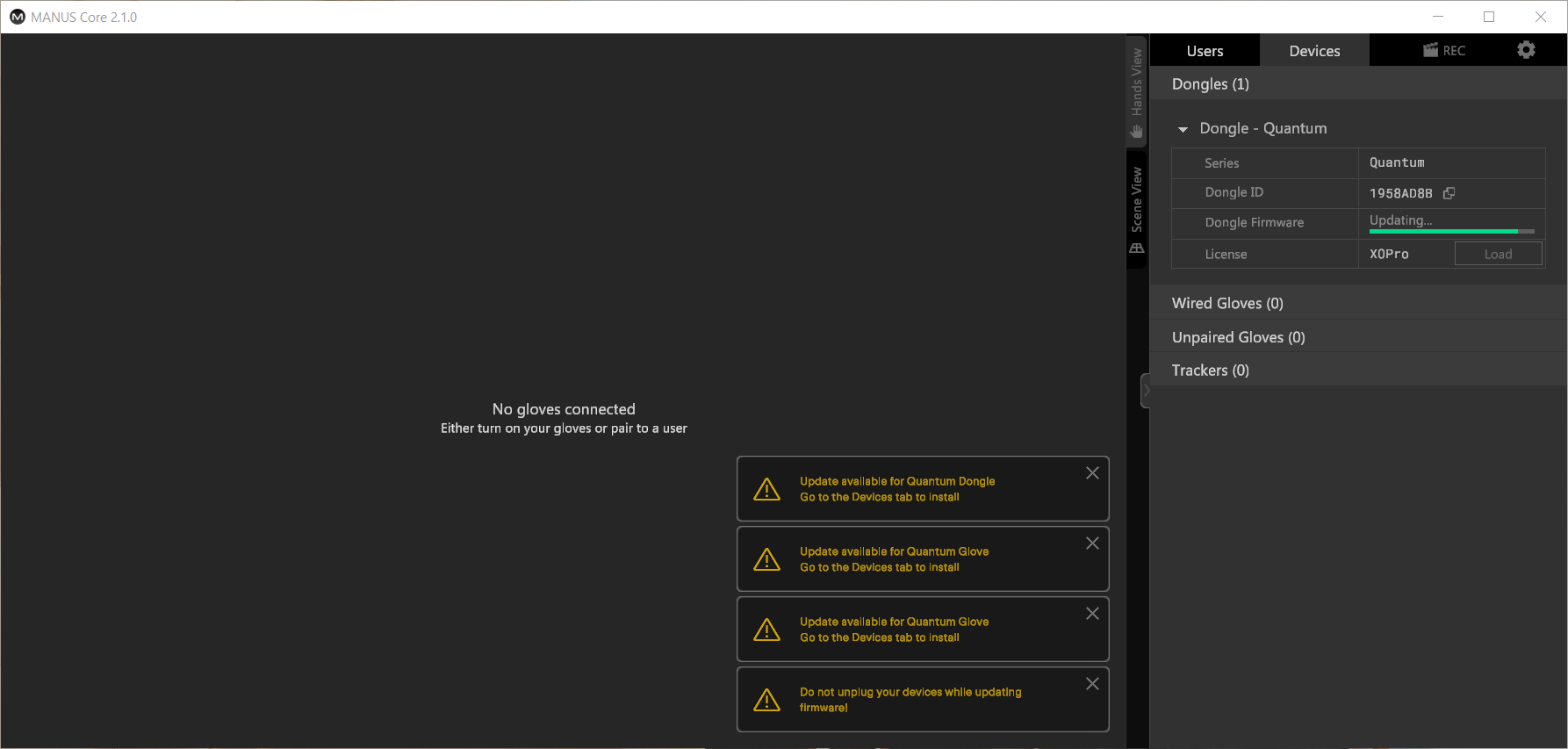Dismiss the do not unplug warning
Viewport: 1568px width, 749px height.
[x=1092, y=684]
